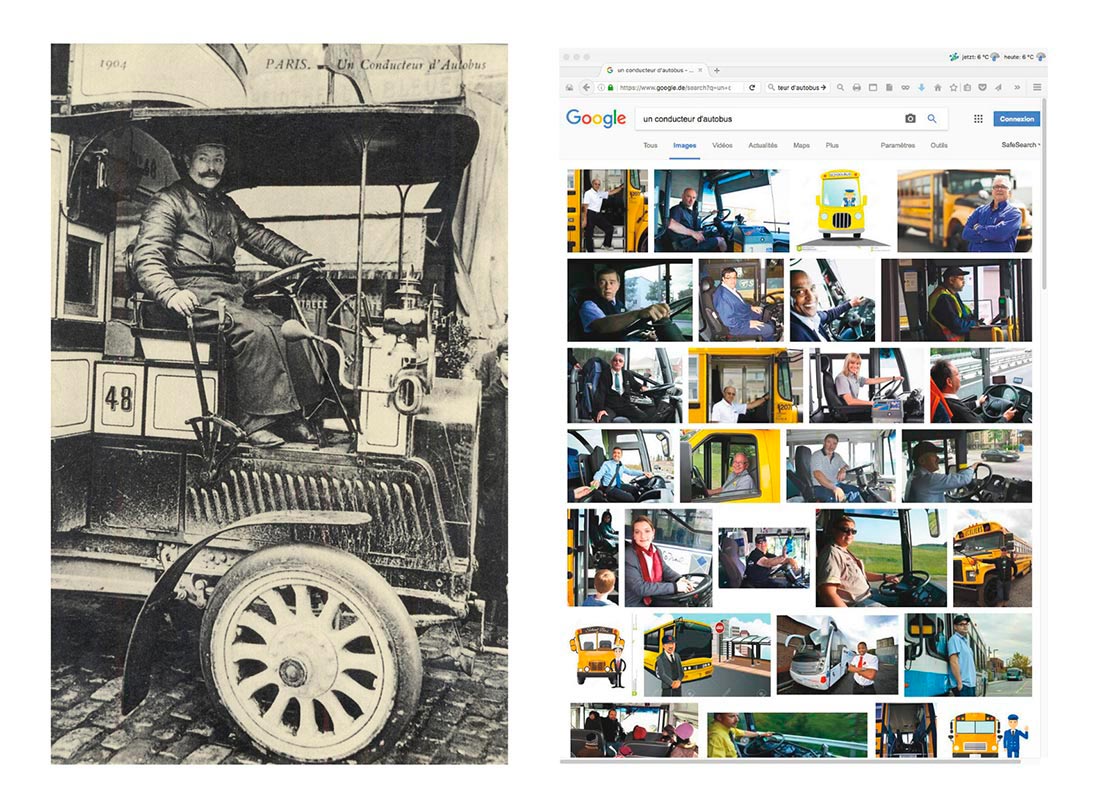Go back using the browser back arrow

pos(586,88)
